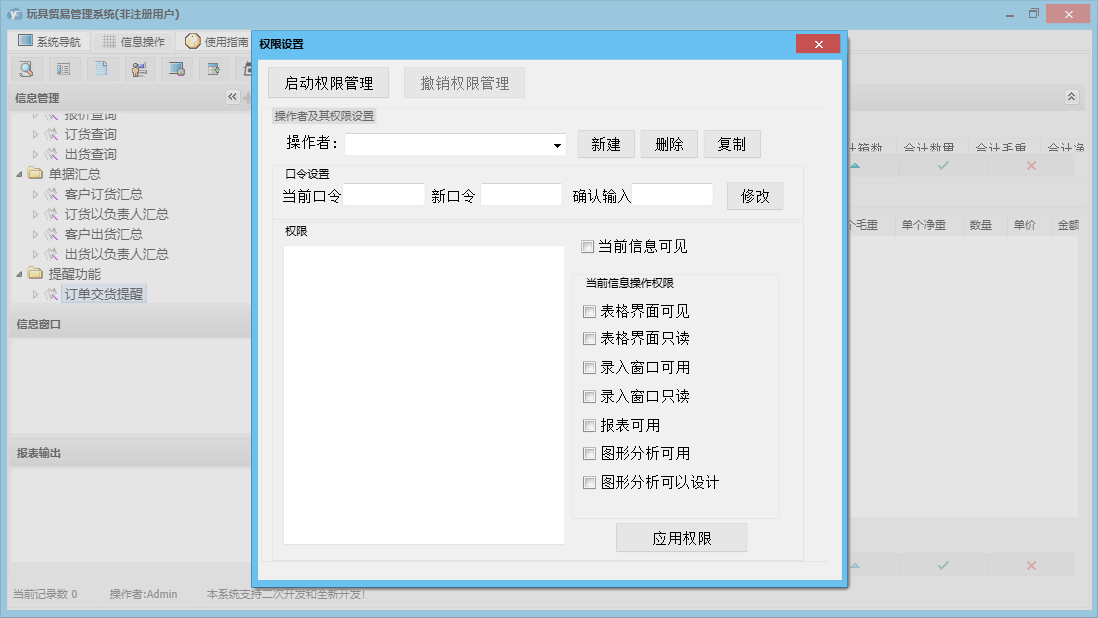
Task: Open the 操作者 dropdown list
Action: click(557, 146)
